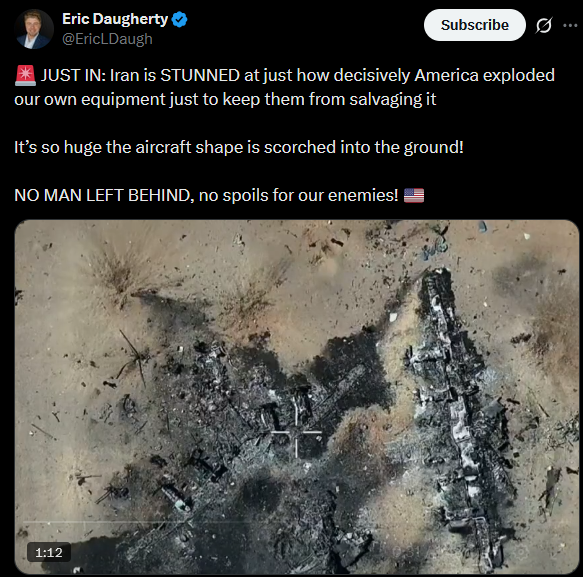Click the white crosshair in the video
This screenshot has width=583, height=577.
point(296,432)
